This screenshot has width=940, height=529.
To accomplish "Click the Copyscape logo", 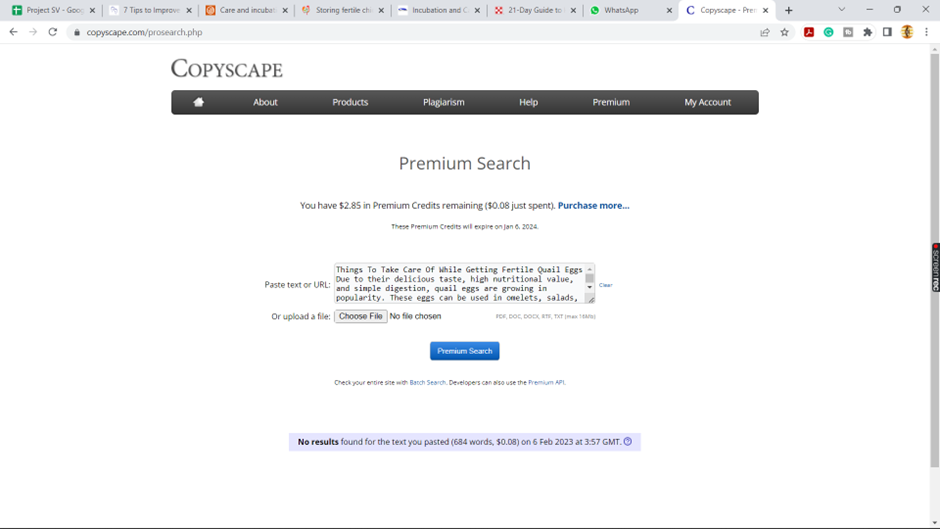I will click(x=227, y=69).
